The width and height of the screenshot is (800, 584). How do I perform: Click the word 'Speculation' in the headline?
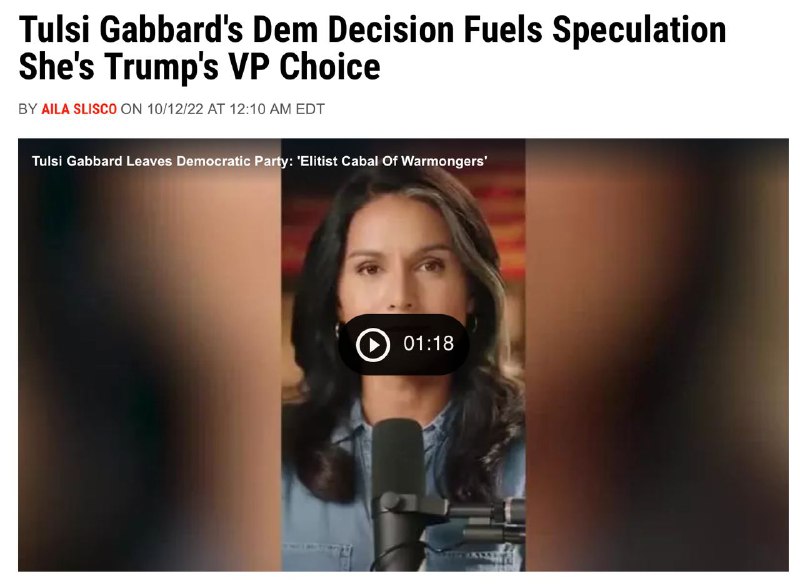[x=639, y=30]
